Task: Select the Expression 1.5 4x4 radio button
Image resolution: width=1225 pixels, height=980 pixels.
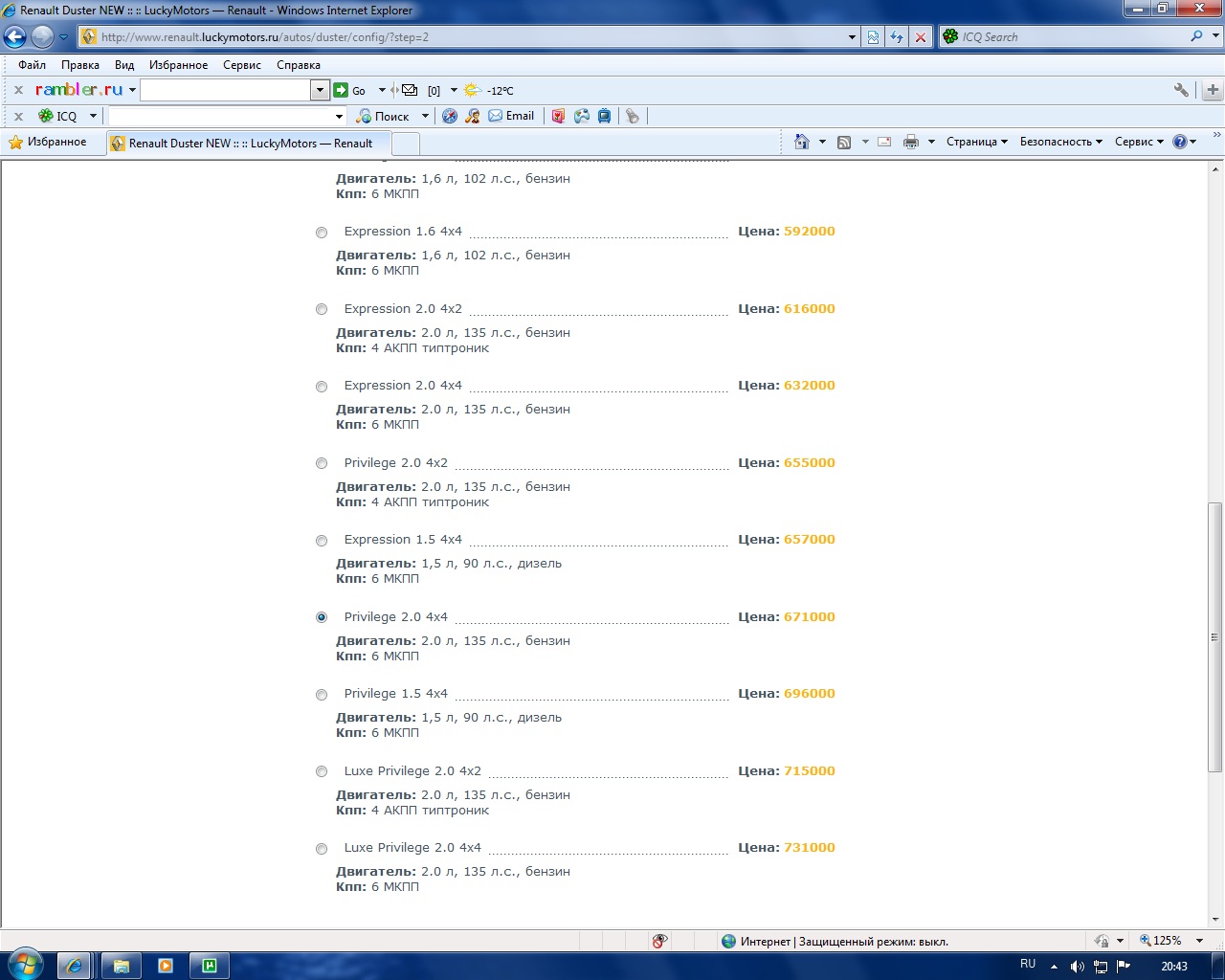Action: pos(322,541)
